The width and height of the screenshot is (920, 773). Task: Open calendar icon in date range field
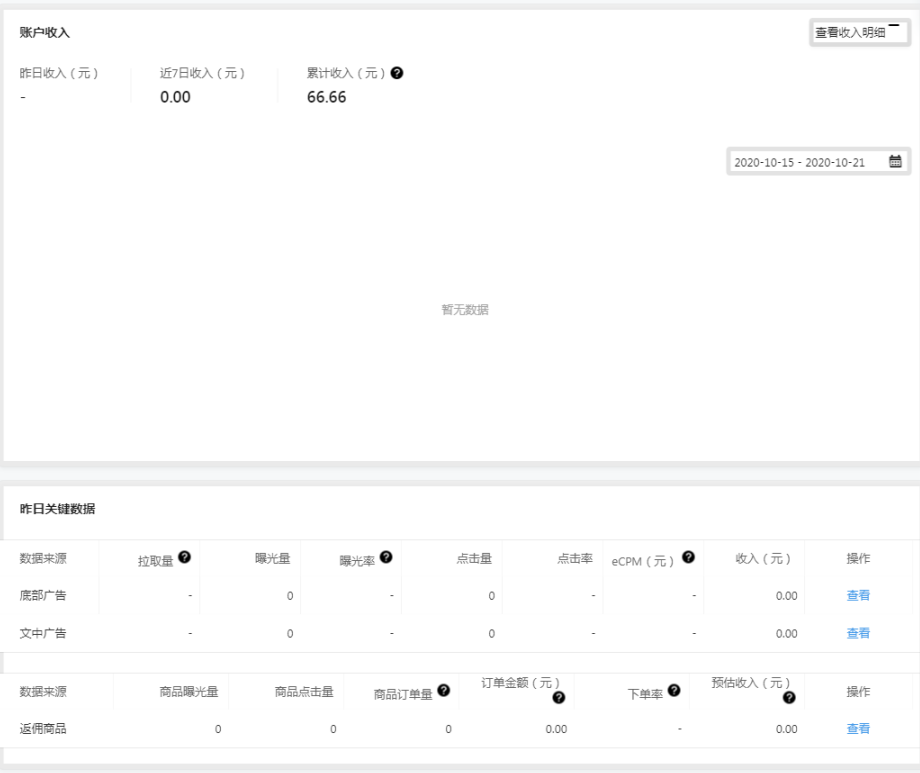coord(895,161)
